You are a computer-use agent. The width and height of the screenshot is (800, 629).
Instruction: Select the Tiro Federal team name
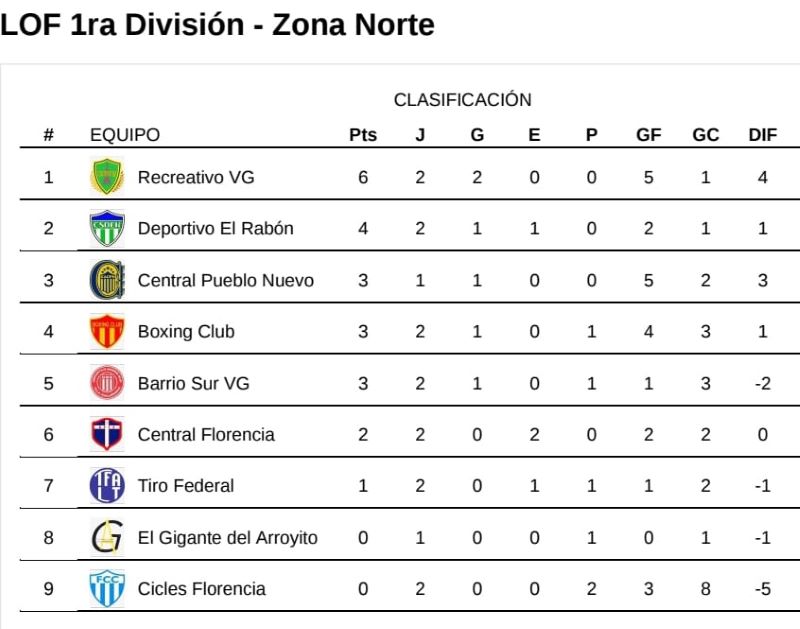point(185,486)
